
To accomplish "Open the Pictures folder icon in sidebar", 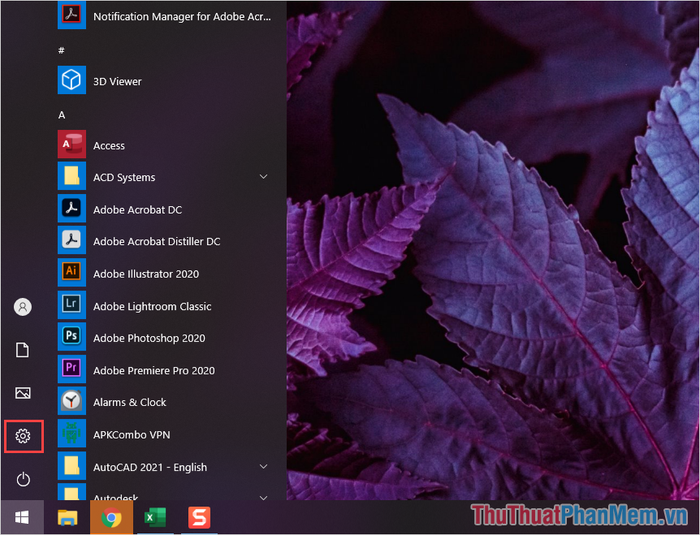I will tap(23, 393).
